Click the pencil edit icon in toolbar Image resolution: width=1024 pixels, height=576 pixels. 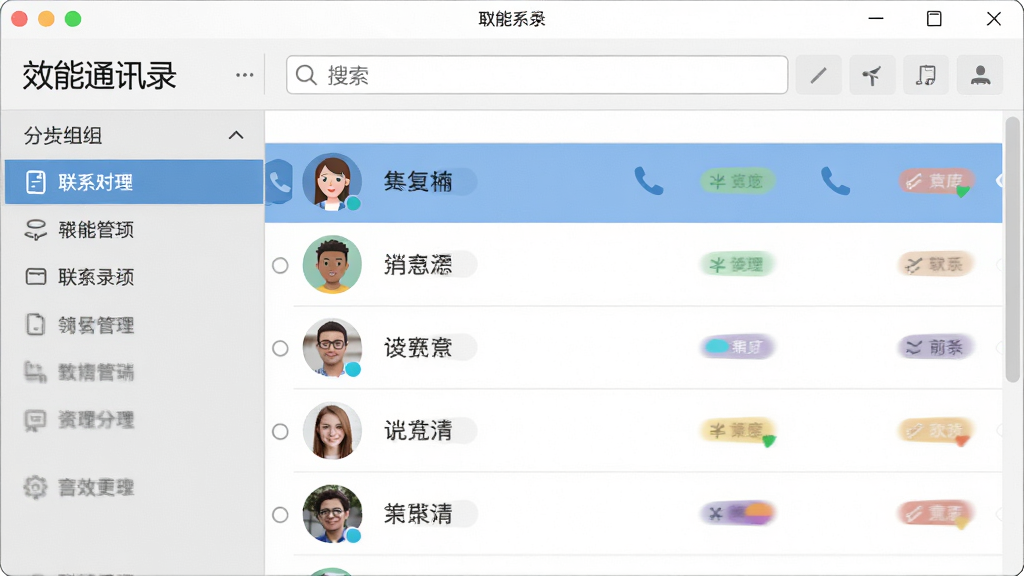[x=818, y=75]
